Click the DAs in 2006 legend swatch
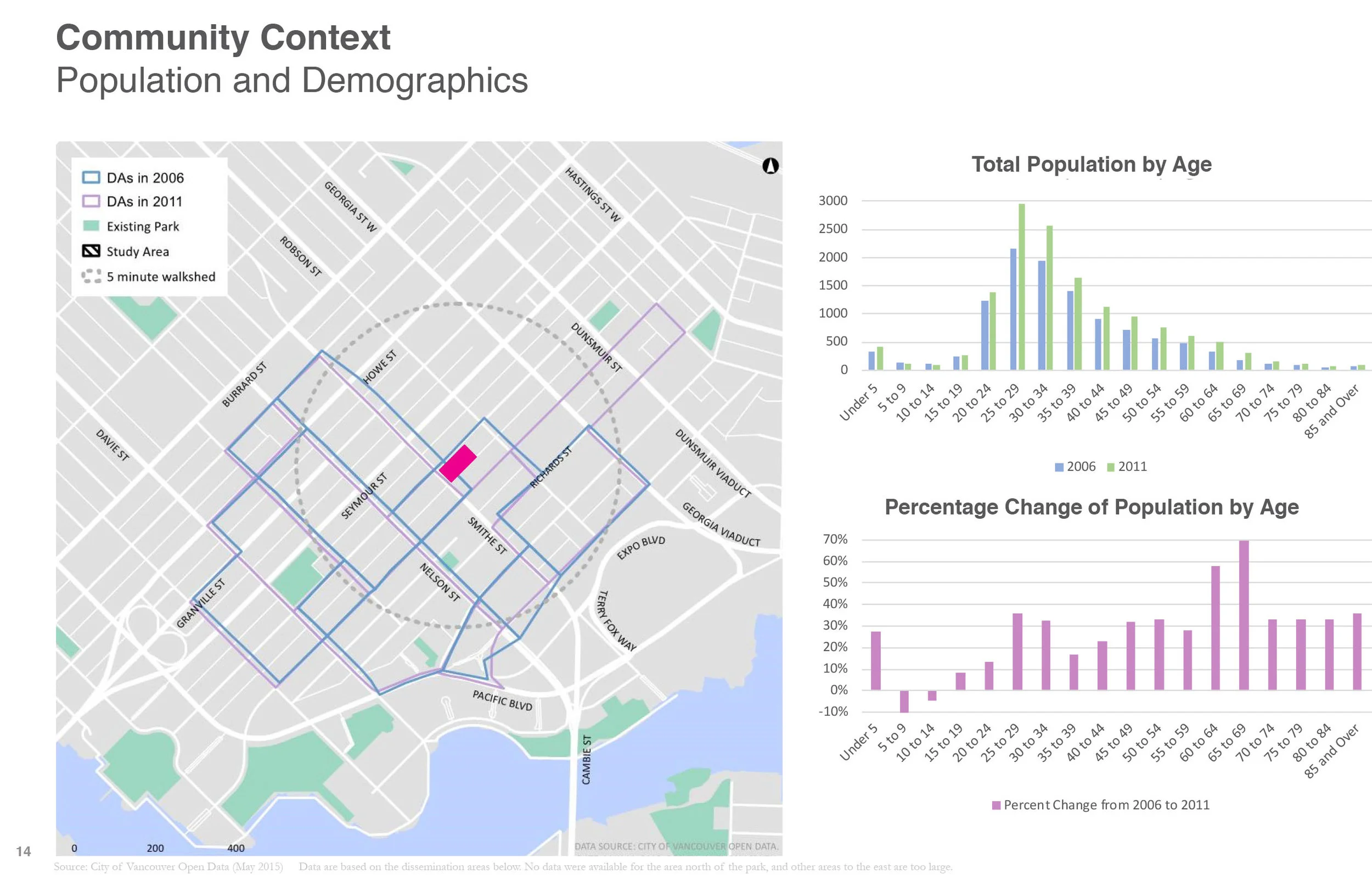1372x875 pixels. (91, 177)
